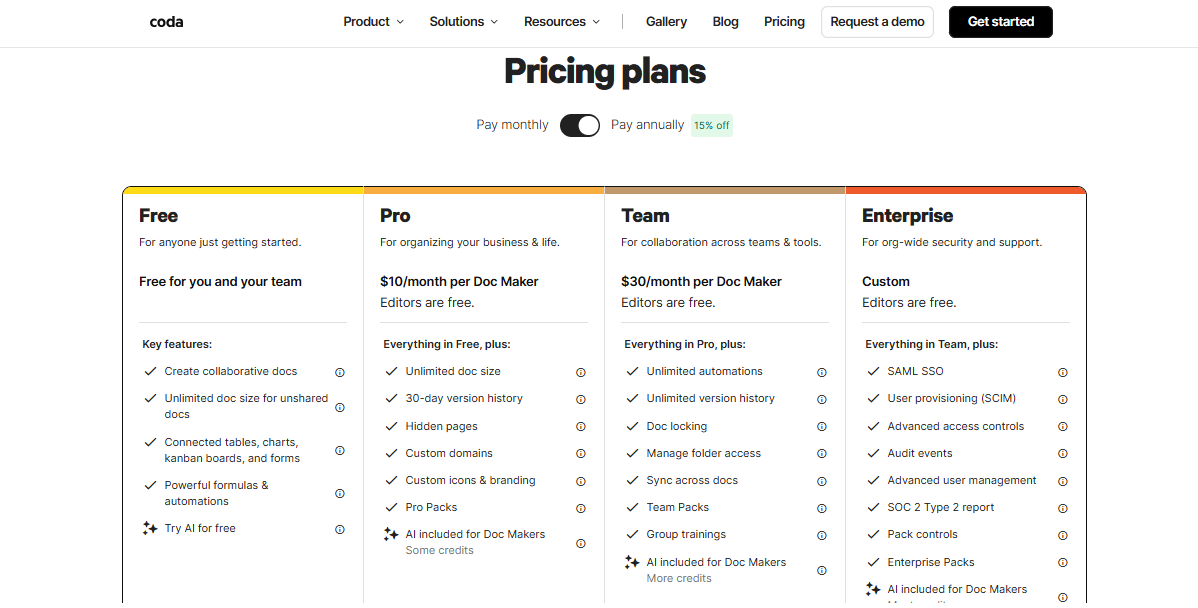Open info icon for Try AI for free
This screenshot has width=1198, height=608.
pyautogui.click(x=340, y=529)
